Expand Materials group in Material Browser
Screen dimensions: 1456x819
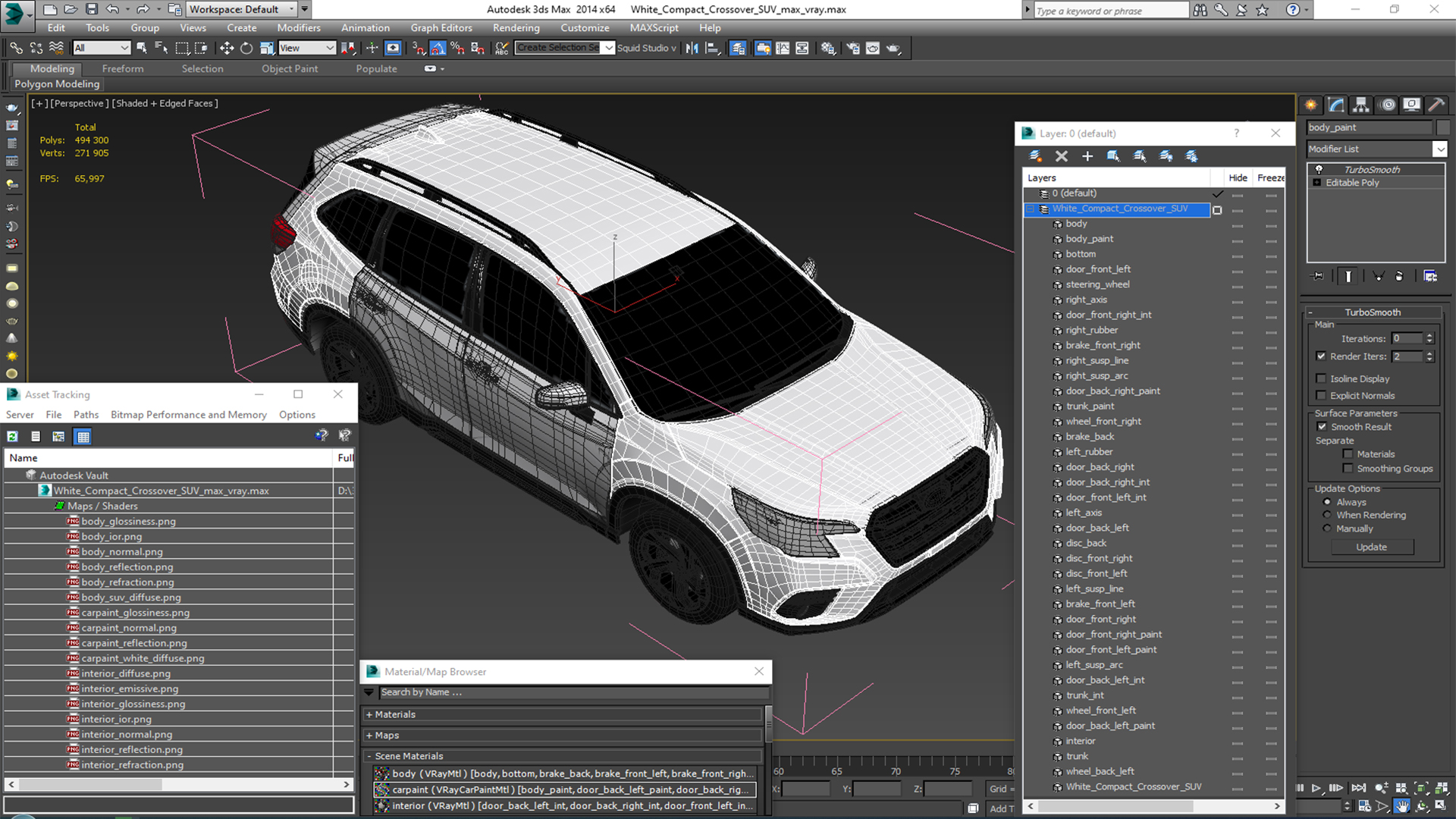[x=369, y=714]
